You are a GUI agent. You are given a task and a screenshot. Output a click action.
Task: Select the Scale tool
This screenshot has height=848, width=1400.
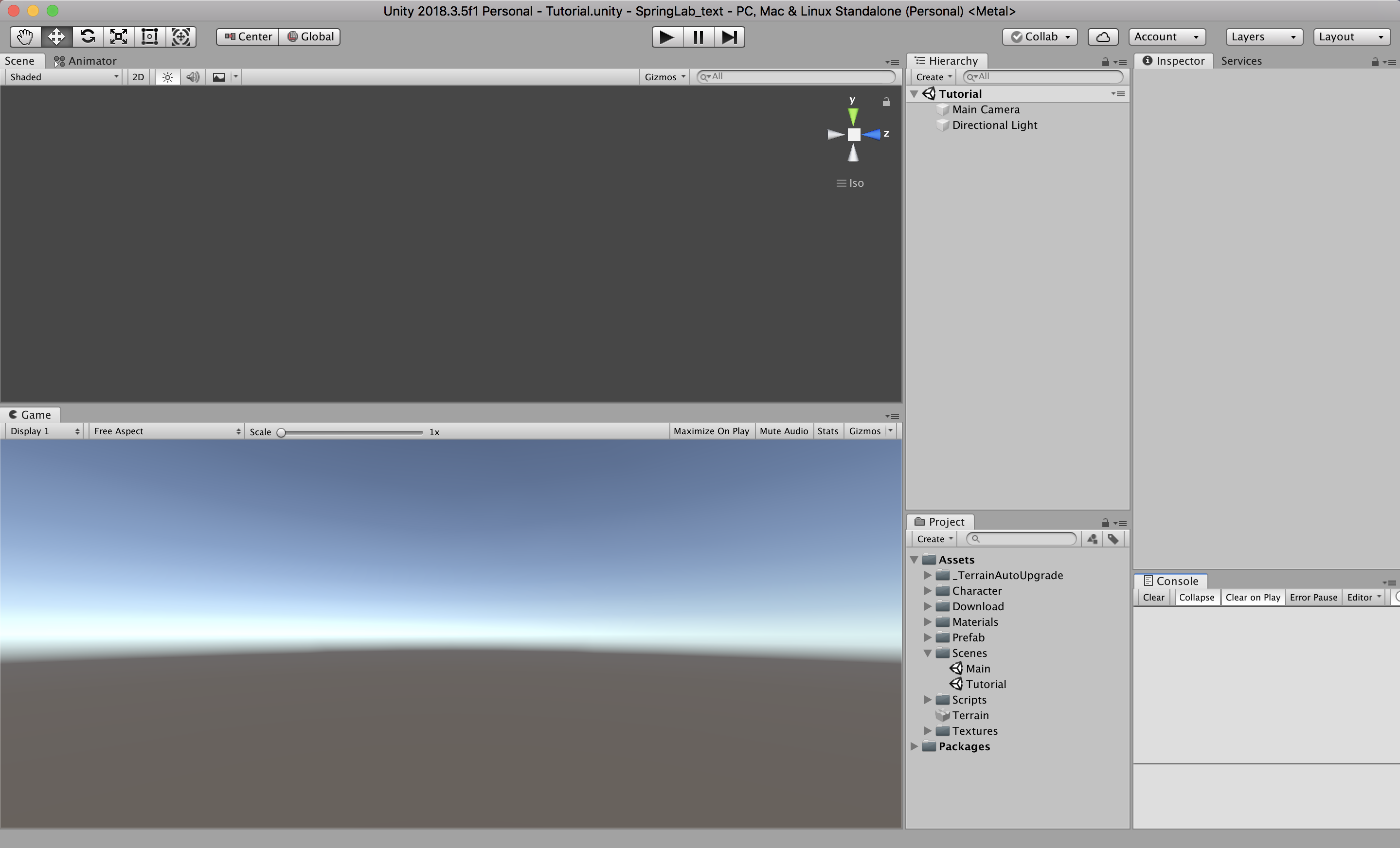click(x=118, y=37)
